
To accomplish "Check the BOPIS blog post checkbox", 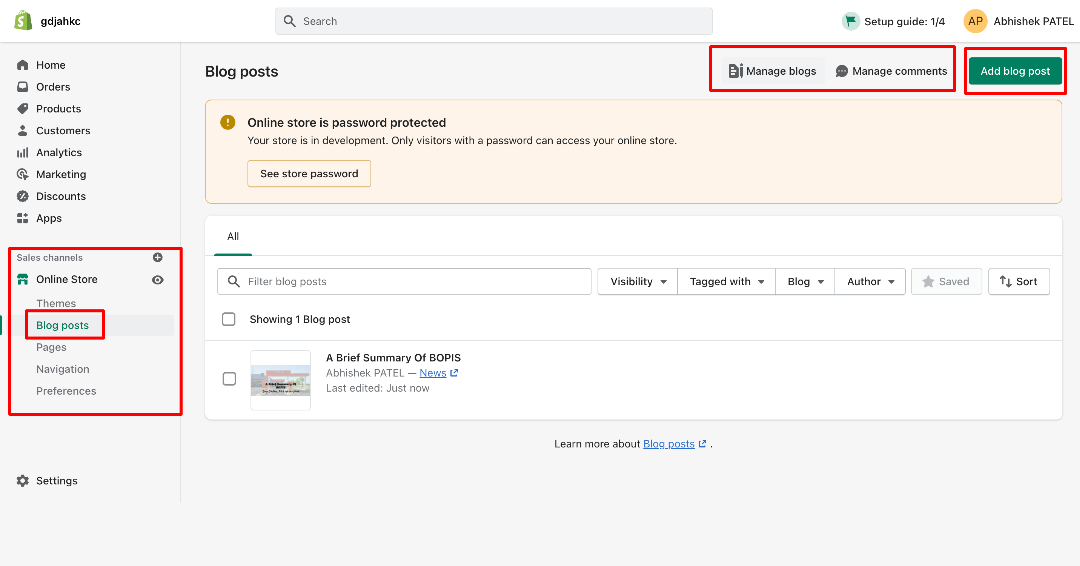I will click(229, 379).
